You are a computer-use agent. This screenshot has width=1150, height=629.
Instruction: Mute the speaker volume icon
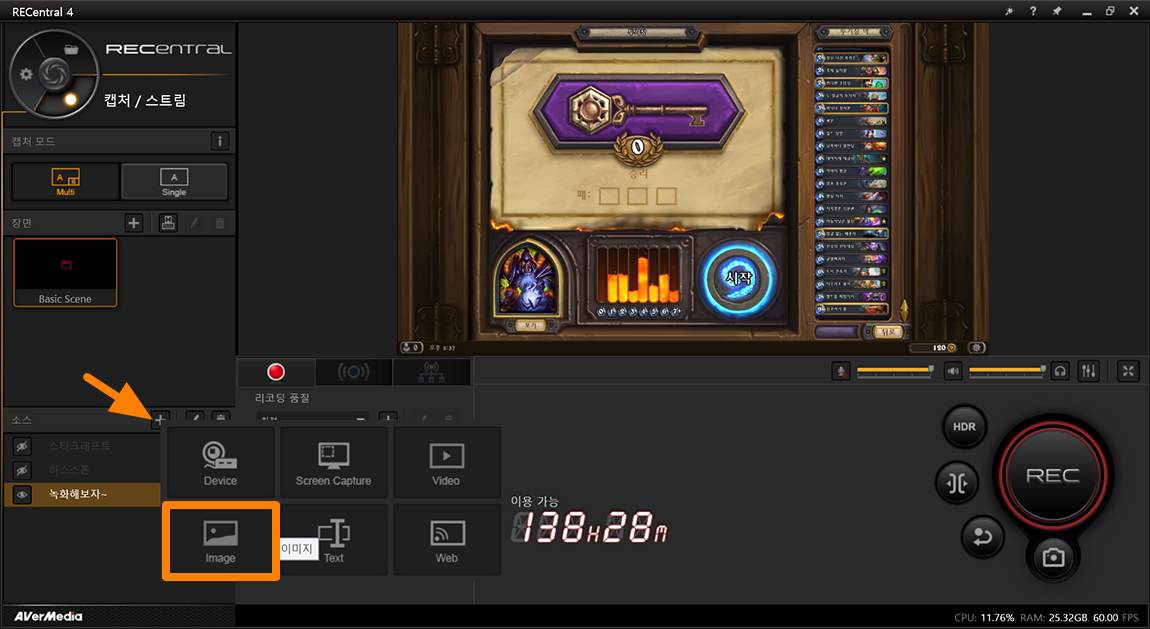tap(953, 371)
